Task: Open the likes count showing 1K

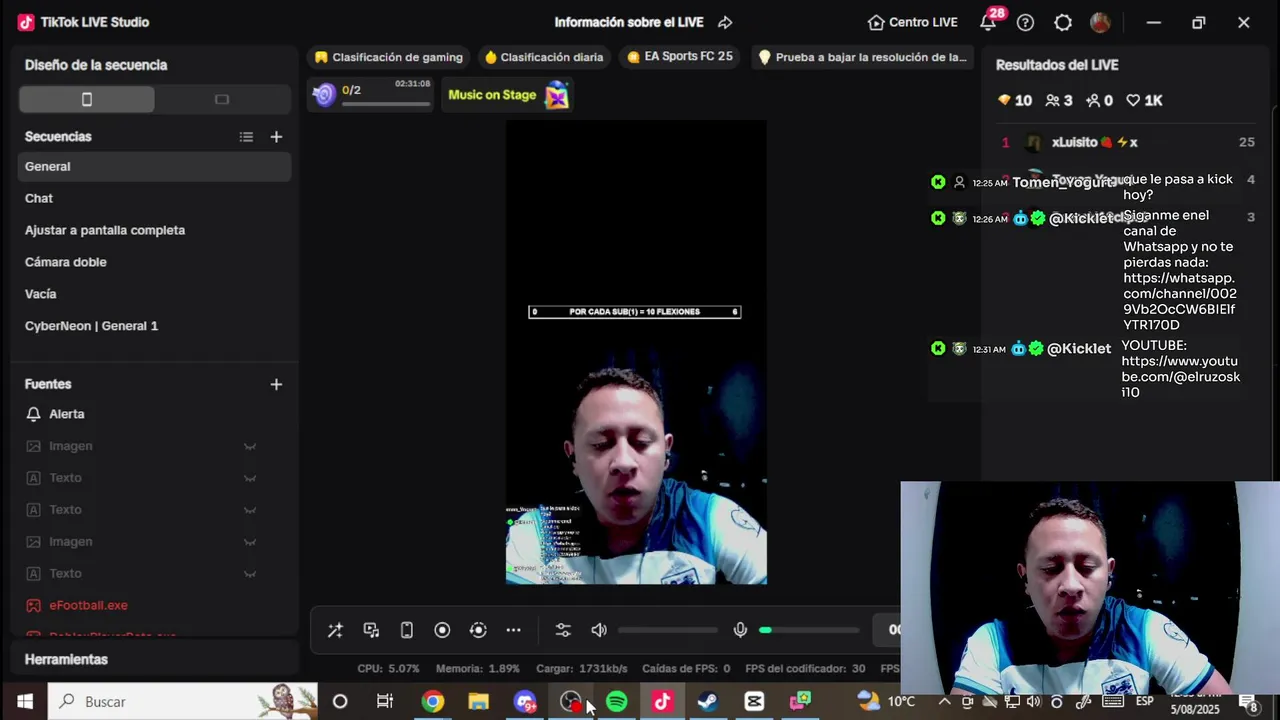Action: coord(1144,100)
